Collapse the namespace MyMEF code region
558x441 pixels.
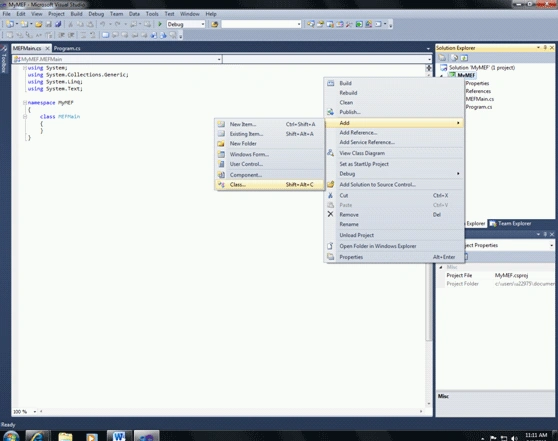(25, 103)
